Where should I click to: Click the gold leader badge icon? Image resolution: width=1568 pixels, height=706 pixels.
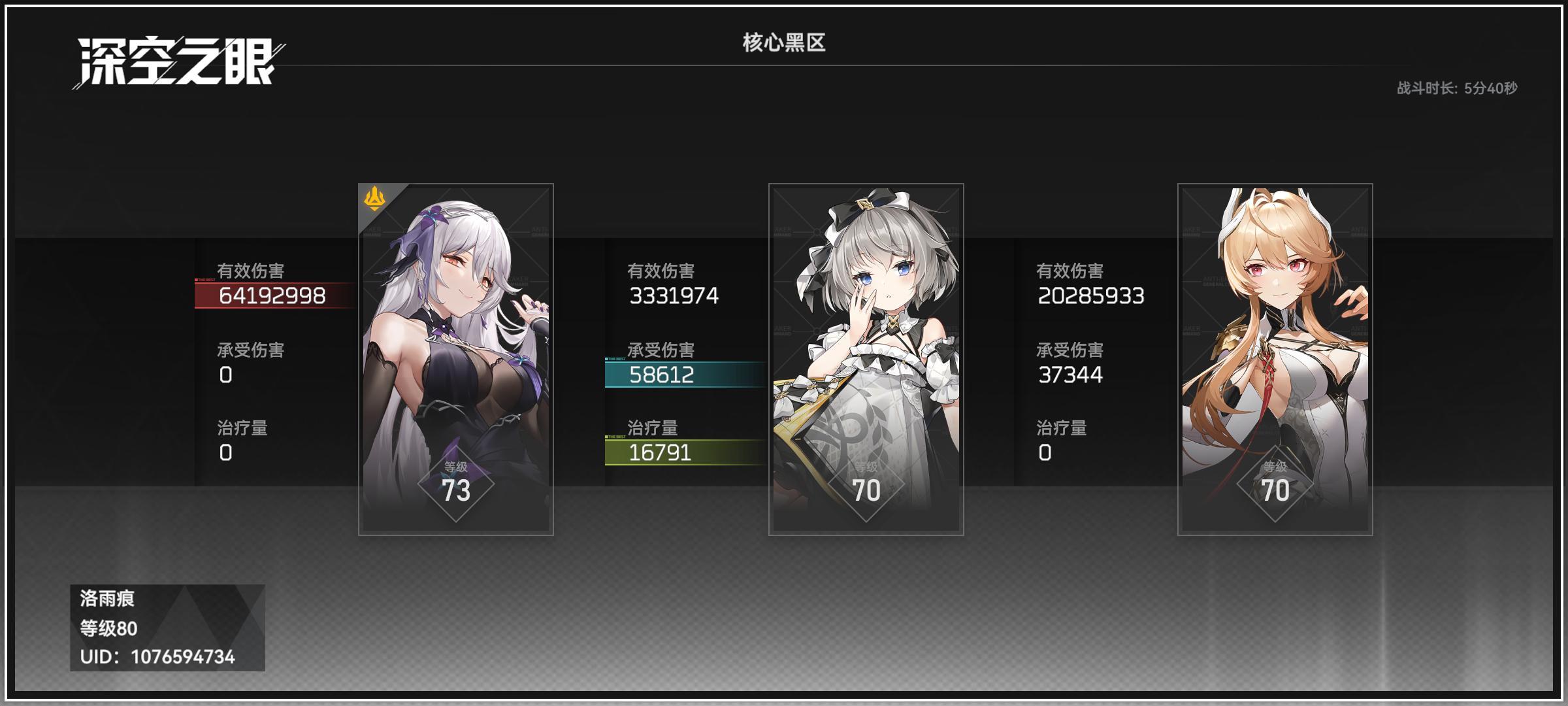point(374,199)
